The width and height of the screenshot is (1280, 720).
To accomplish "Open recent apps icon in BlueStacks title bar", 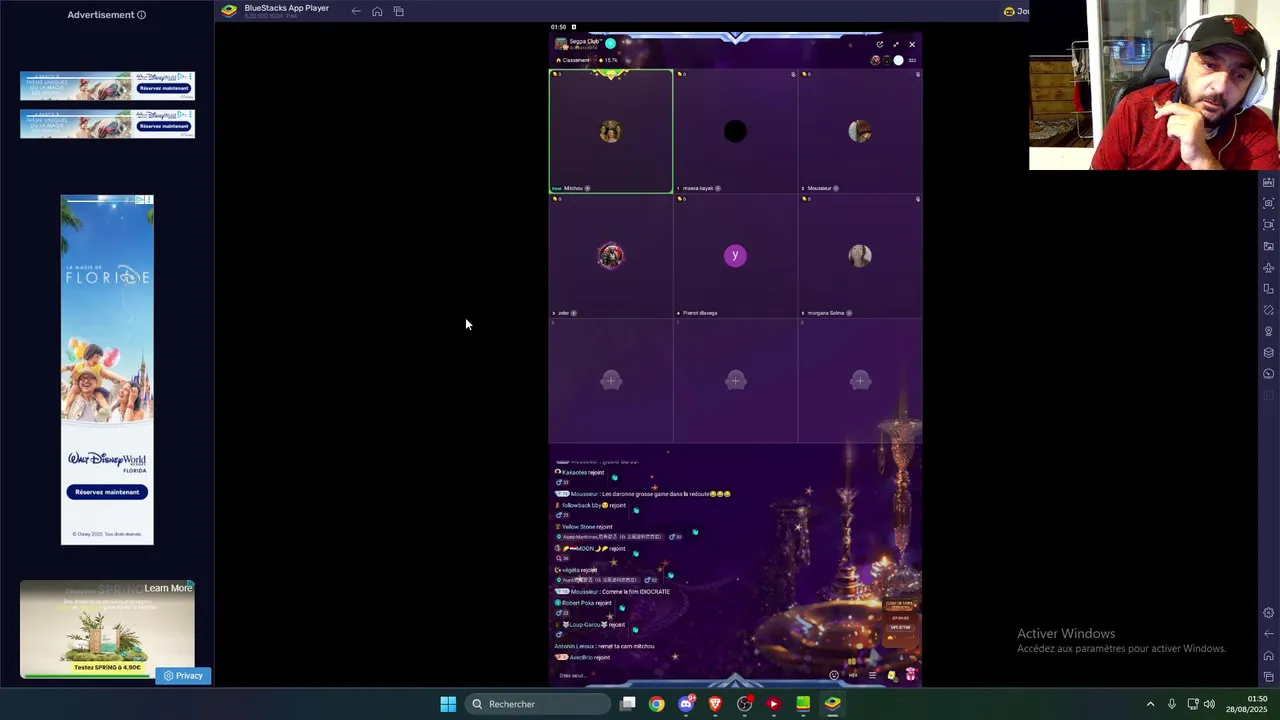I will (x=398, y=11).
